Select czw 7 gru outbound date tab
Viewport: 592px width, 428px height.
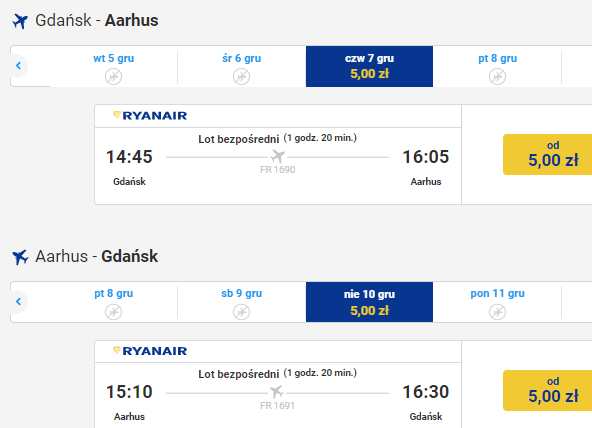369,66
